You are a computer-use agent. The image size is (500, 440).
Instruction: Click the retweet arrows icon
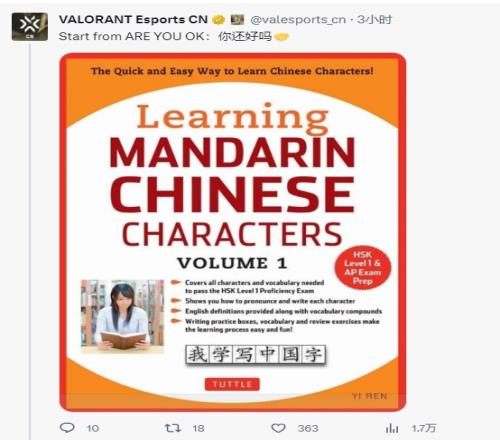tap(173, 428)
